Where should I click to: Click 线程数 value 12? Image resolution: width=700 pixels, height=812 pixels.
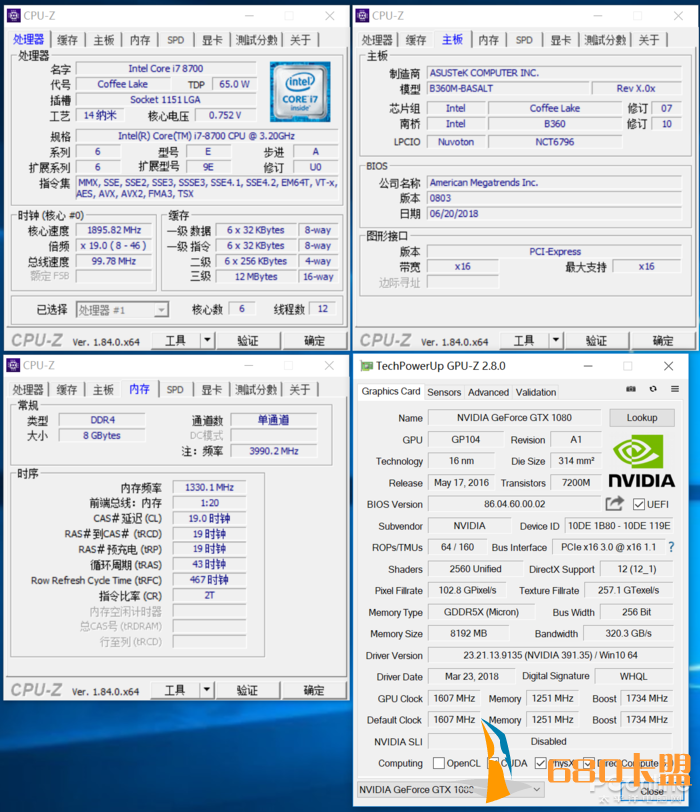[323, 309]
